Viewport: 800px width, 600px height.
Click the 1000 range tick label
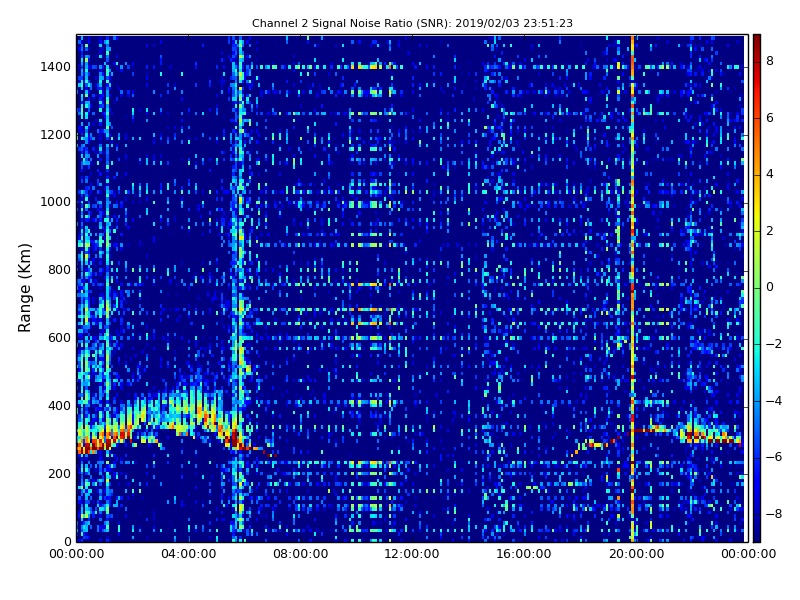click(x=56, y=202)
